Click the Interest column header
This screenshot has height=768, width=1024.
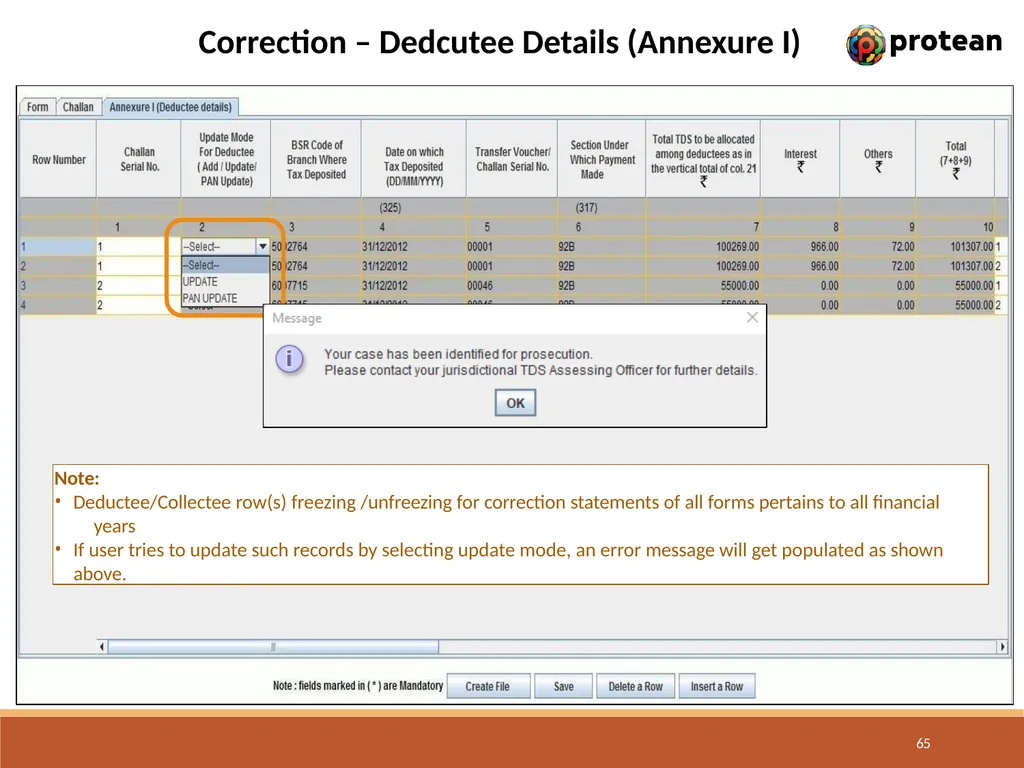point(800,159)
